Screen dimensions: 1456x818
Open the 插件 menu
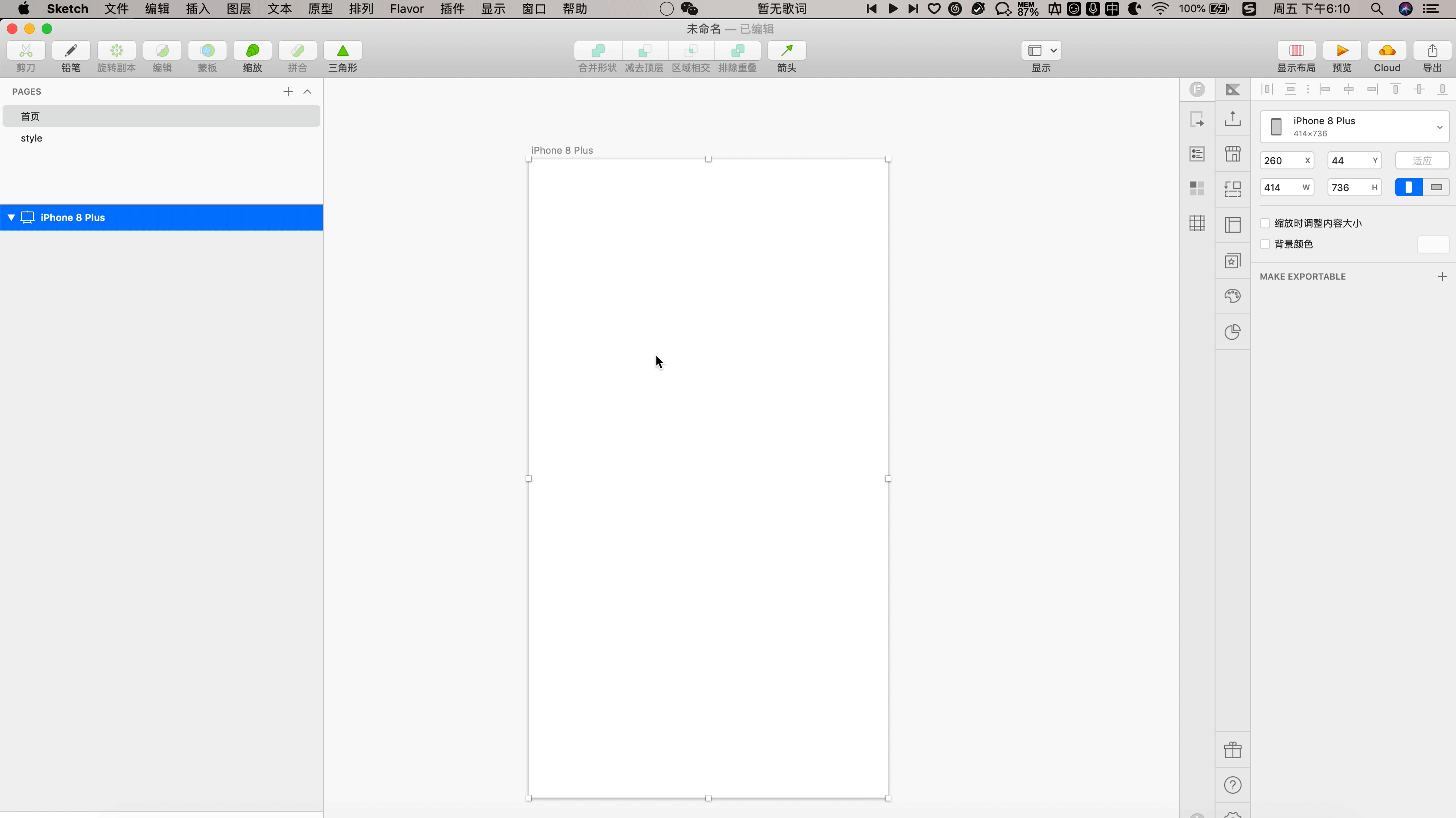point(451,9)
